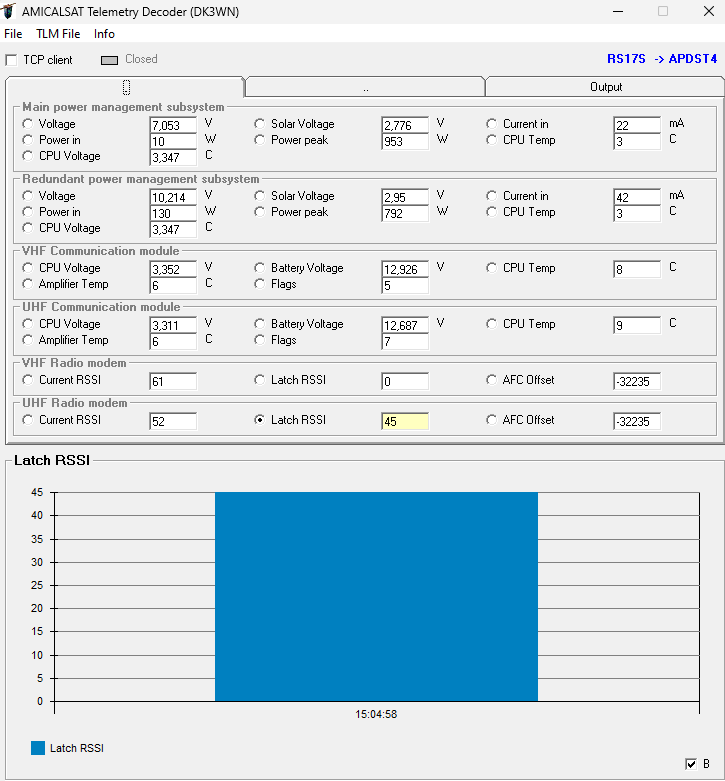Image resolution: width=725 pixels, height=781 pixels.
Task: Close the AMICALSAT Telemetry Decoder window
Action: [x=709, y=11]
